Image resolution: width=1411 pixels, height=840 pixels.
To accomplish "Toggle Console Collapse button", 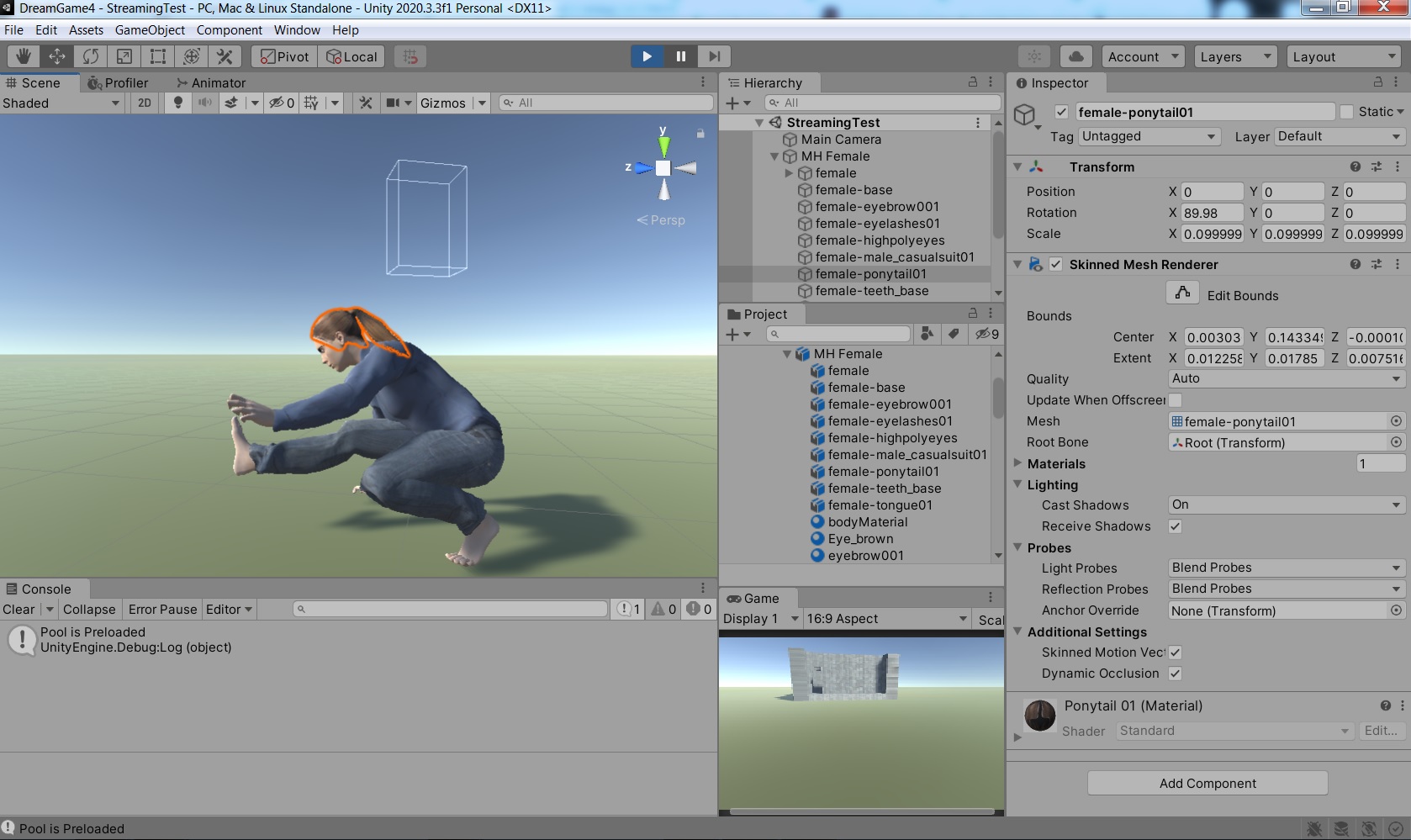I will [89, 610].
